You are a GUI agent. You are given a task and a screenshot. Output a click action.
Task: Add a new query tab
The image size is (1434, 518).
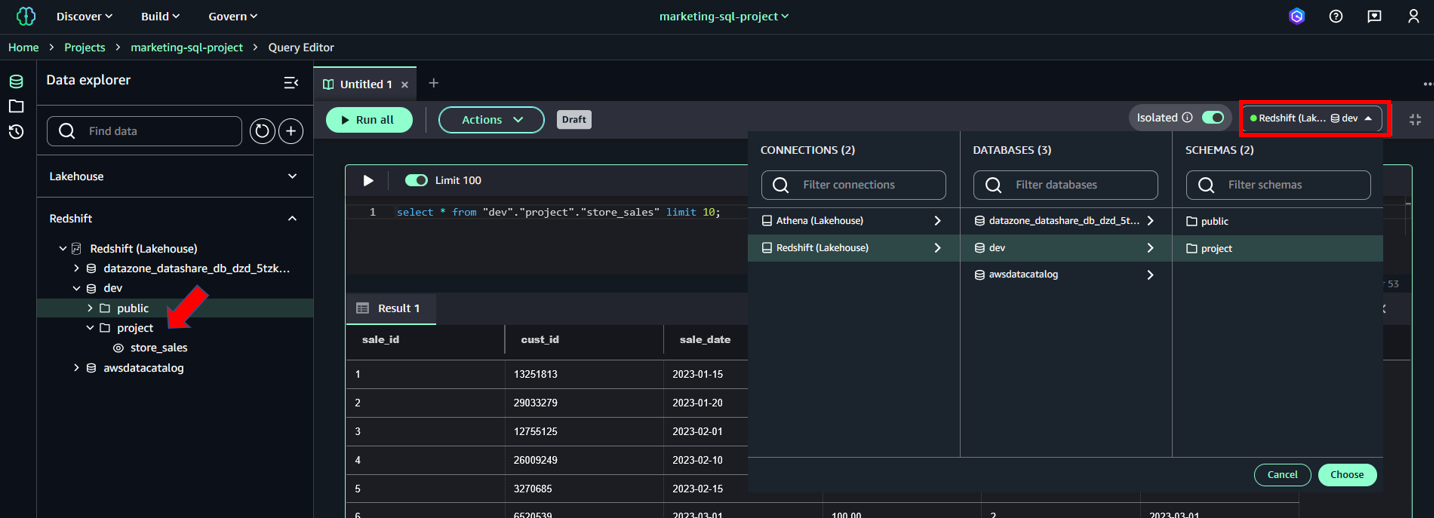[x=434, y=83]
